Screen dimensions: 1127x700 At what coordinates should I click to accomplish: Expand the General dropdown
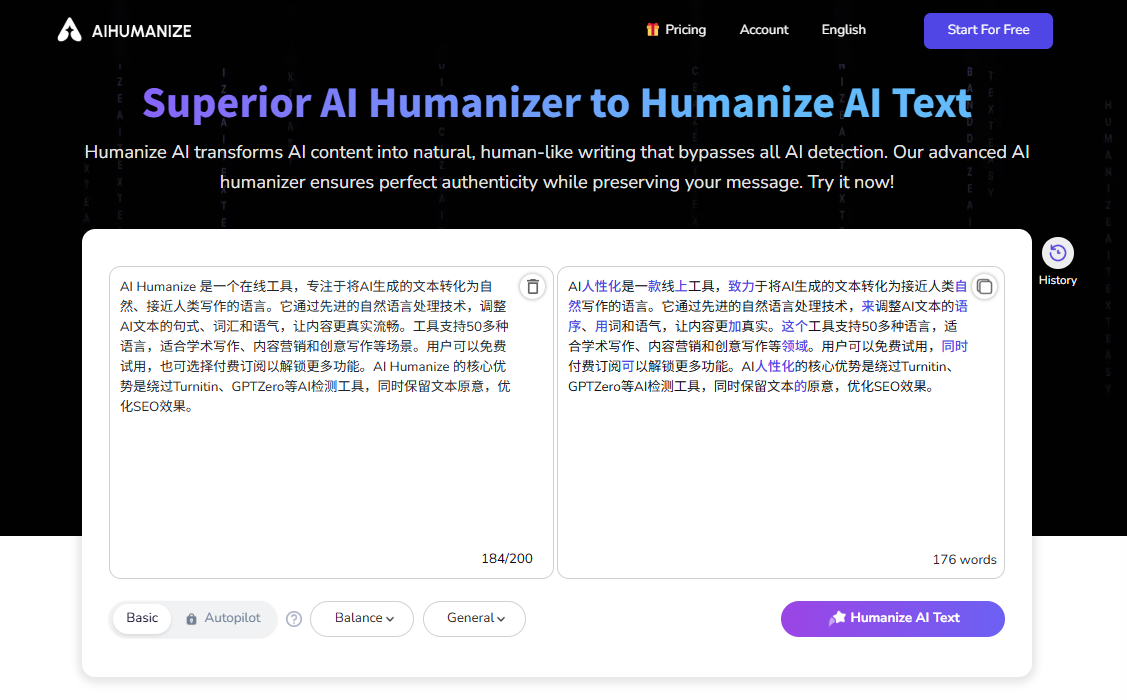[x=474, y=619]
